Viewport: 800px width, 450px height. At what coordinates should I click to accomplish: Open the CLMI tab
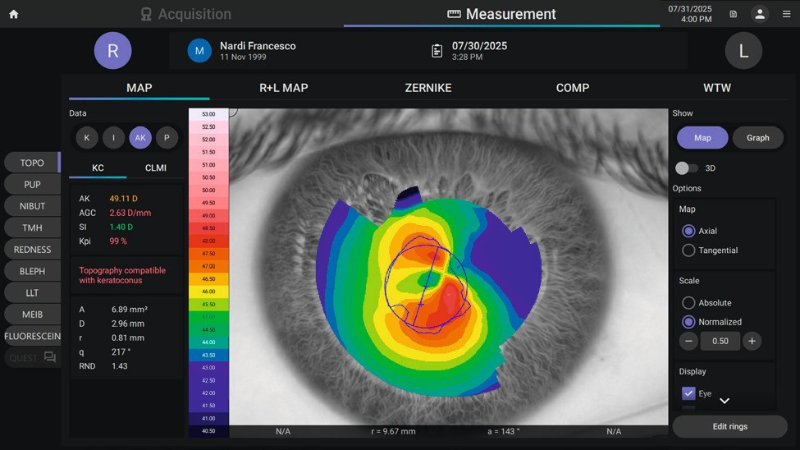coord(156,168)
